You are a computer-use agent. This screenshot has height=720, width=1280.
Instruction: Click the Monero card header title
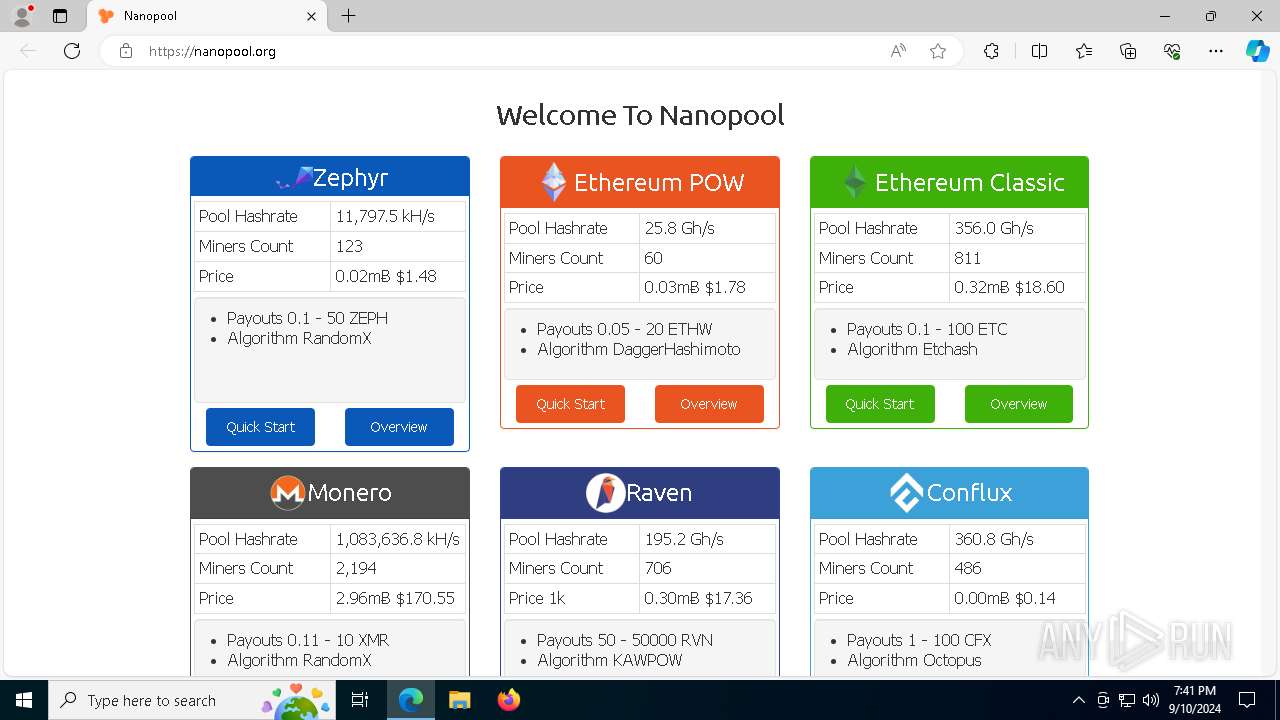349,492
